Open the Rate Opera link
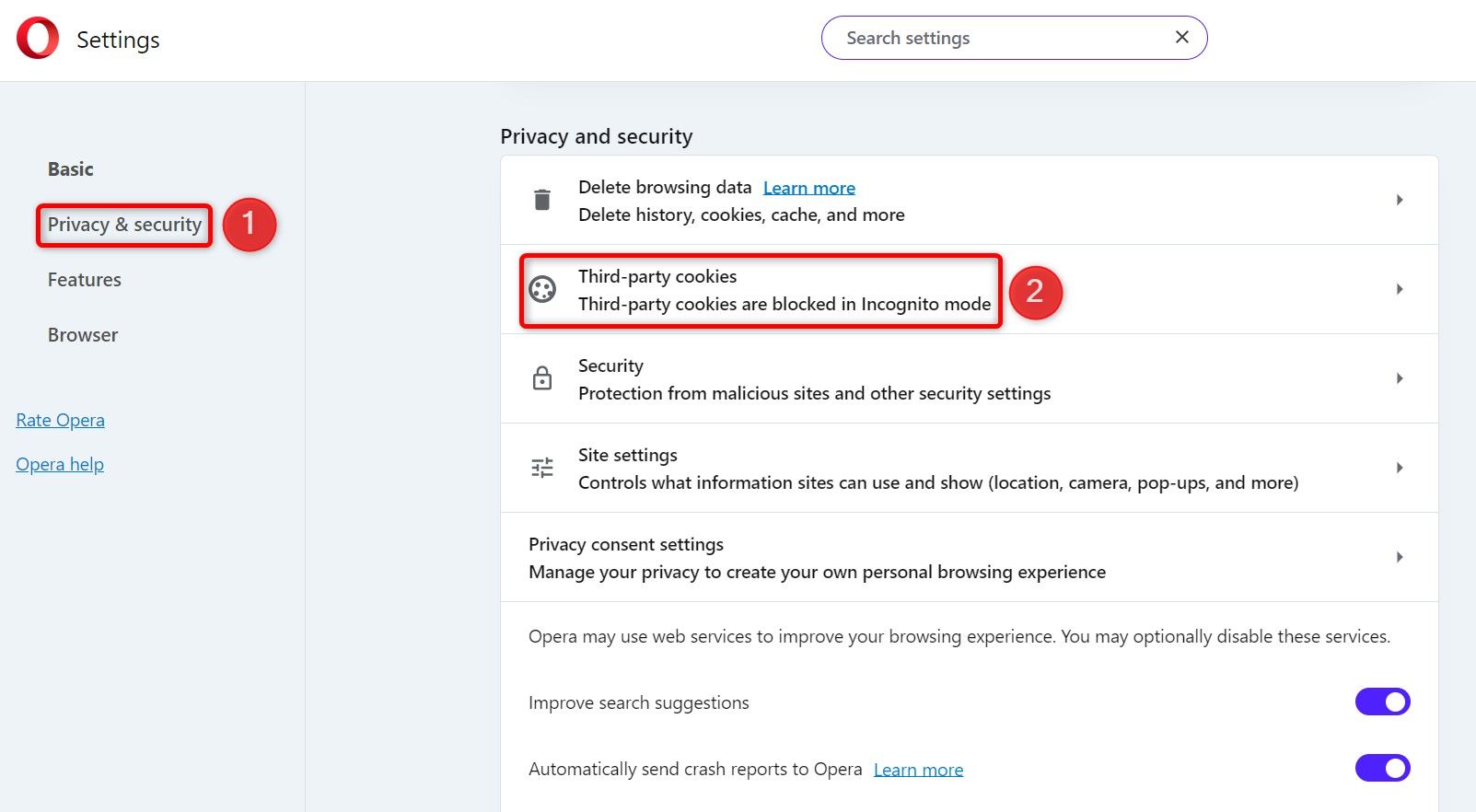 click(61, 420)
